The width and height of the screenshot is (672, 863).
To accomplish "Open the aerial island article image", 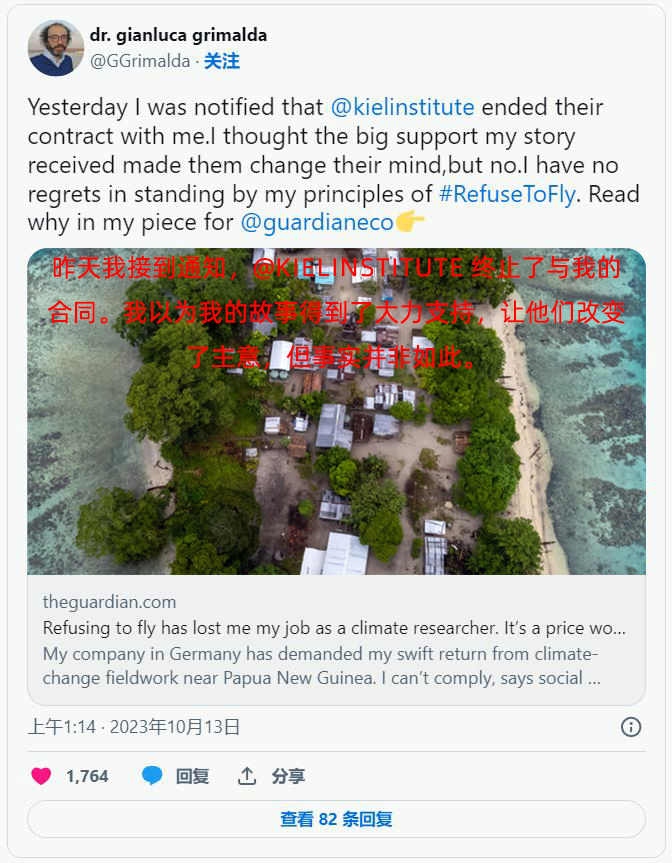I will (336, 412).
